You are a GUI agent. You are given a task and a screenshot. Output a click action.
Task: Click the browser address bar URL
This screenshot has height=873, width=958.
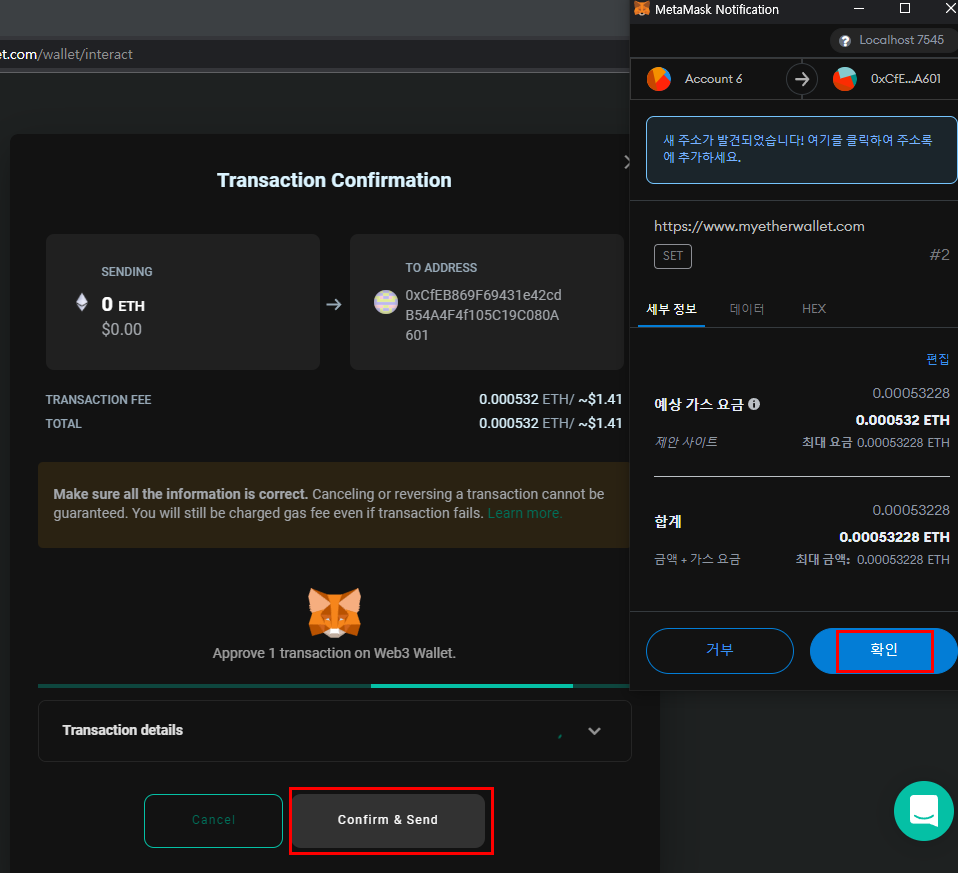click(x=66, y=54)
